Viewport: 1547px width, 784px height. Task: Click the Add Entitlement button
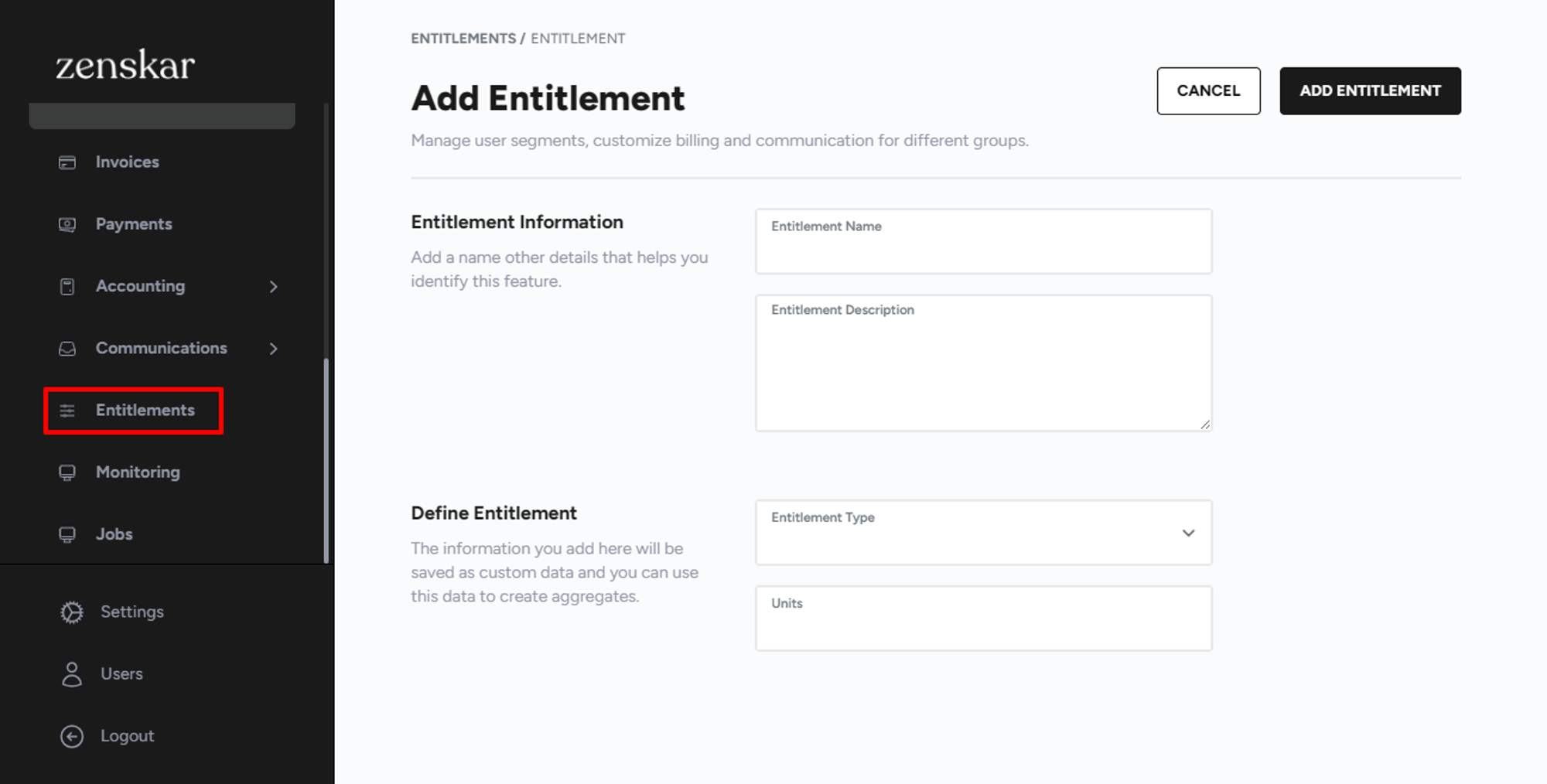tap(1370, 91)
